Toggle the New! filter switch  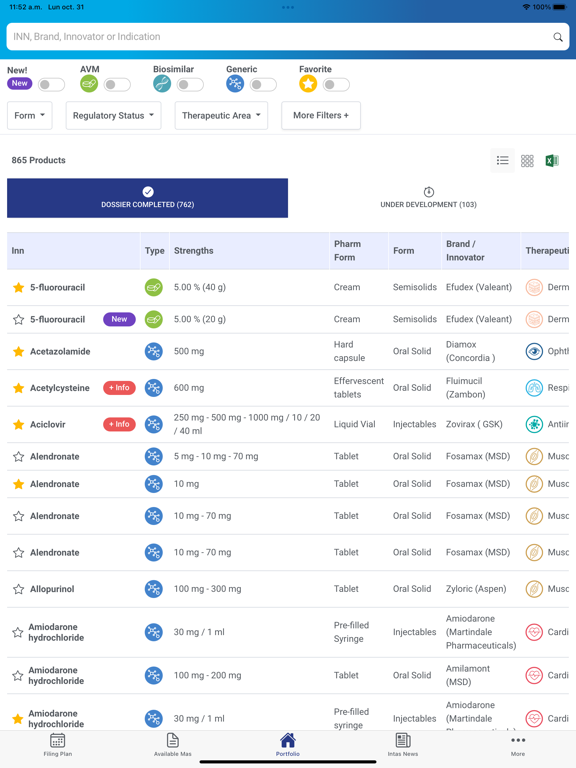pos(51,85)
